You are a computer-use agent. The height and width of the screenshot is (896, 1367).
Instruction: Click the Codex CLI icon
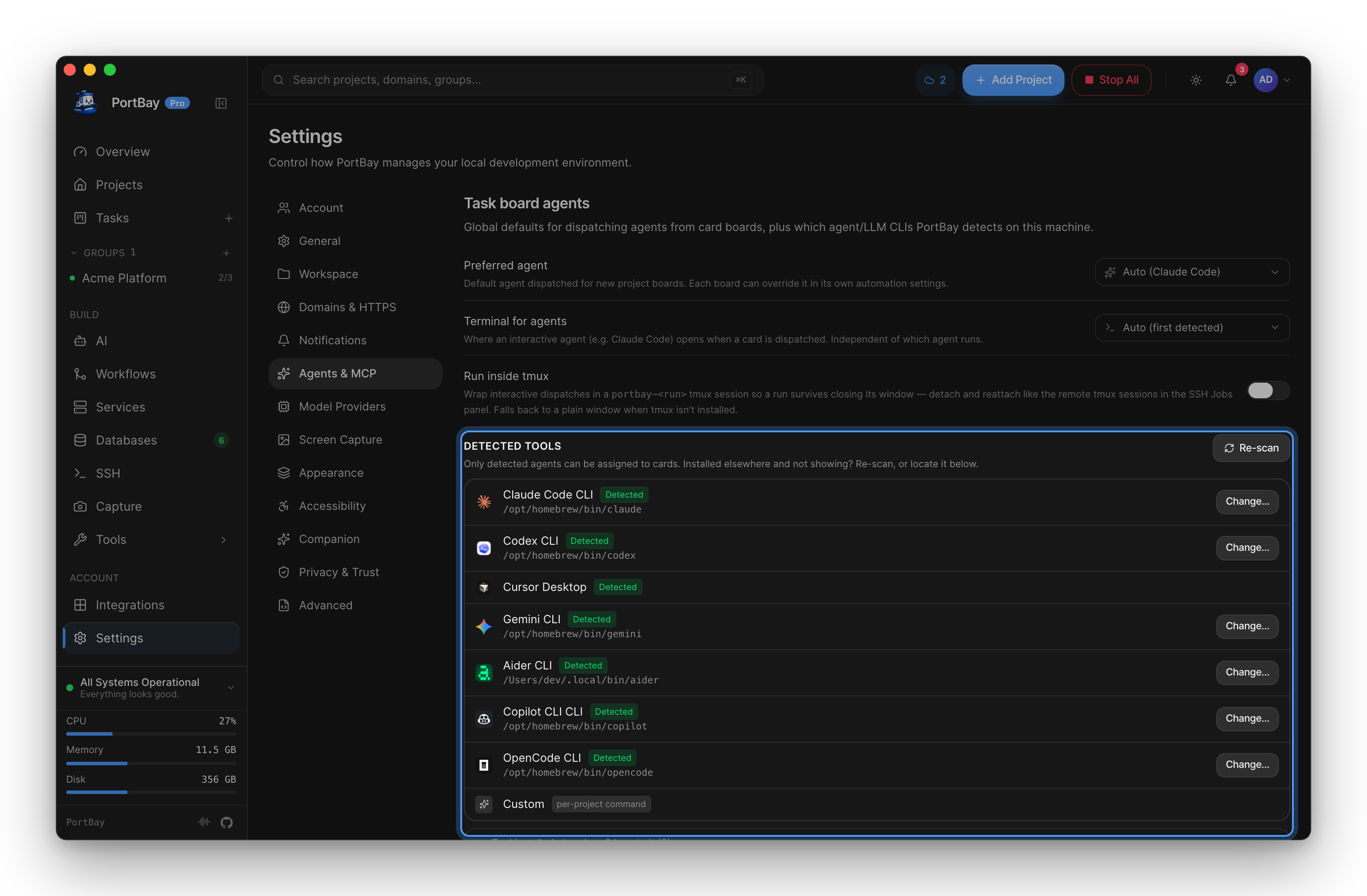click(x=484, y=549)
